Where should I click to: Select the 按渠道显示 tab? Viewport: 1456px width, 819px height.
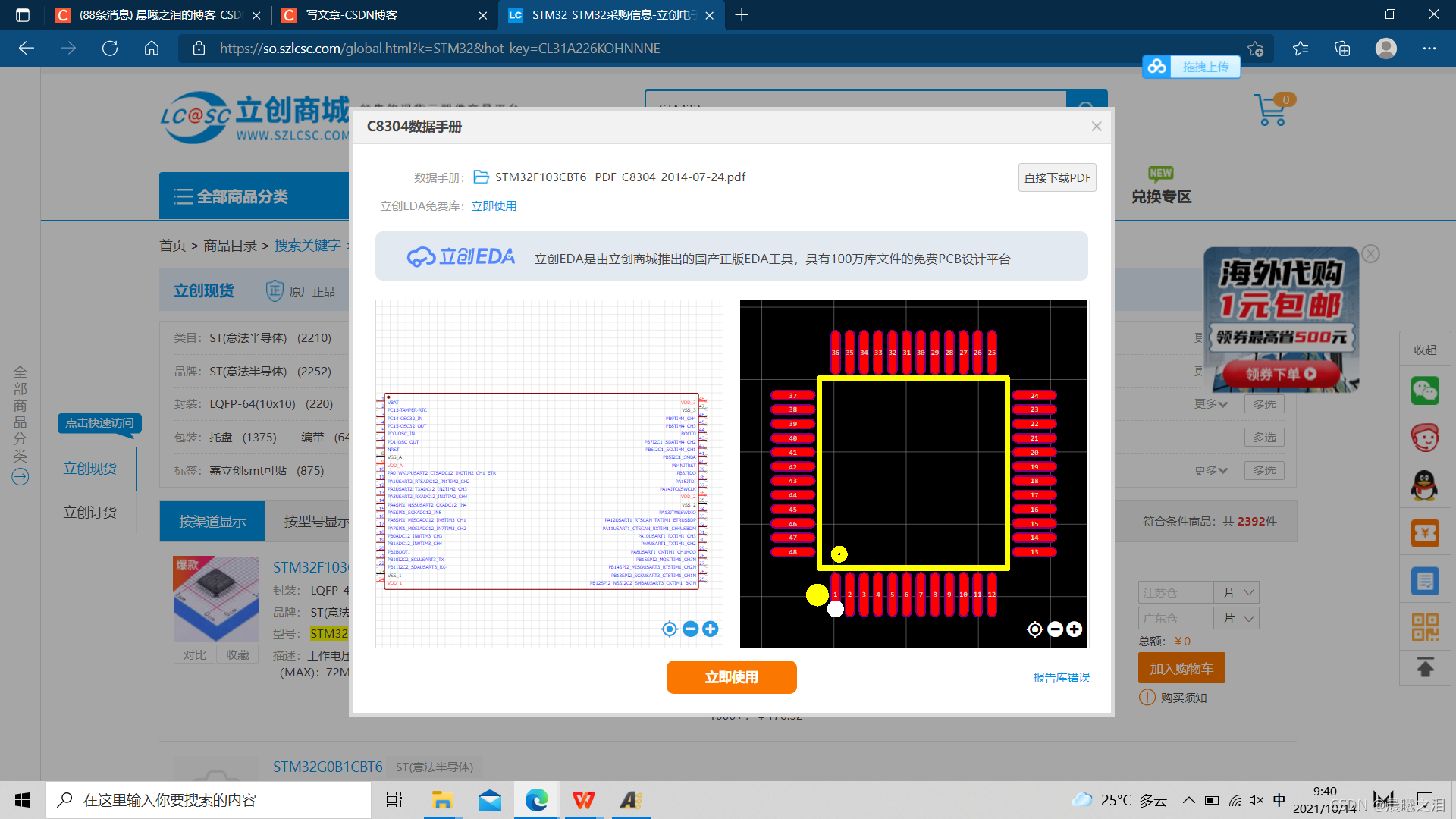coord(212,522)
